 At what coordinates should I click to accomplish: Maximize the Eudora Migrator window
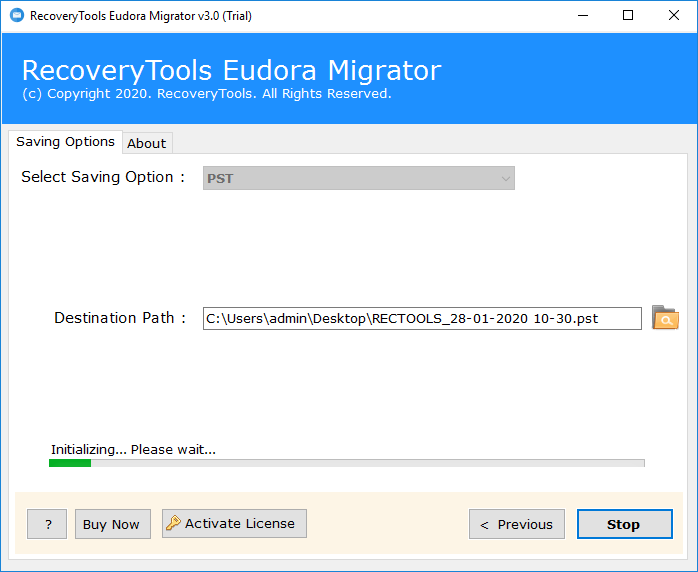pyautogui.click(x=628, y=16)
